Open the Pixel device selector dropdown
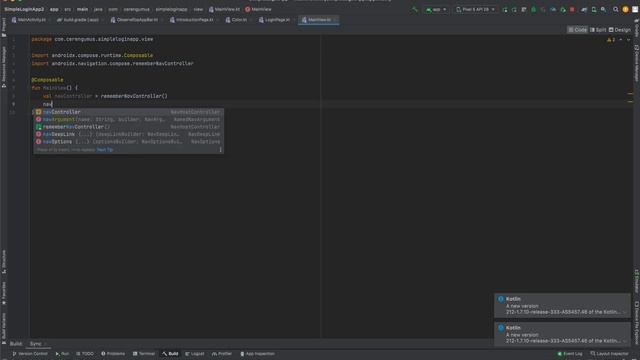This screenshot has height=360, width=640. click(476, 9)
